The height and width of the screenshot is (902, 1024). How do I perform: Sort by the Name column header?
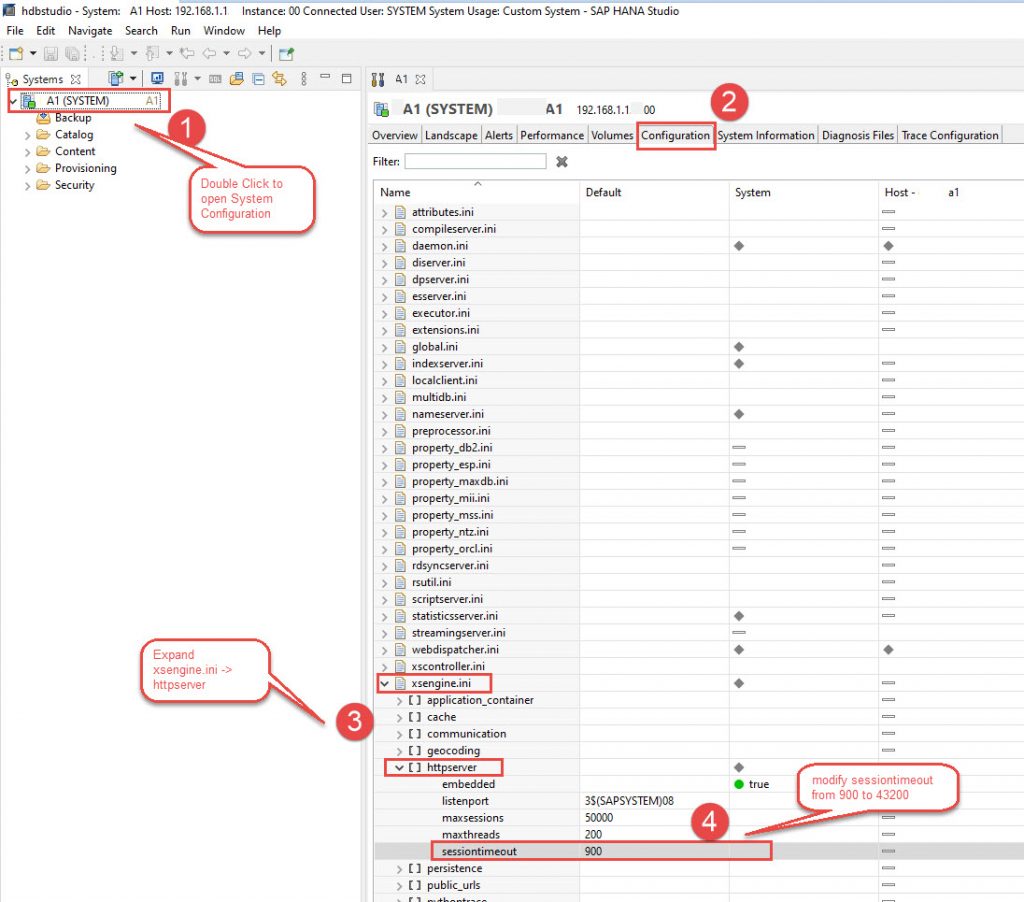click(477, 193)
